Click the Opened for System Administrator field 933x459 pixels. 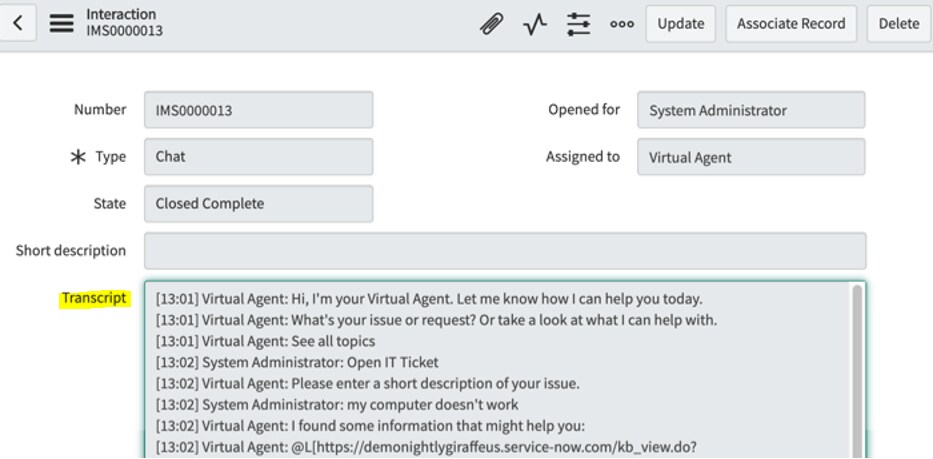(751, 110)
